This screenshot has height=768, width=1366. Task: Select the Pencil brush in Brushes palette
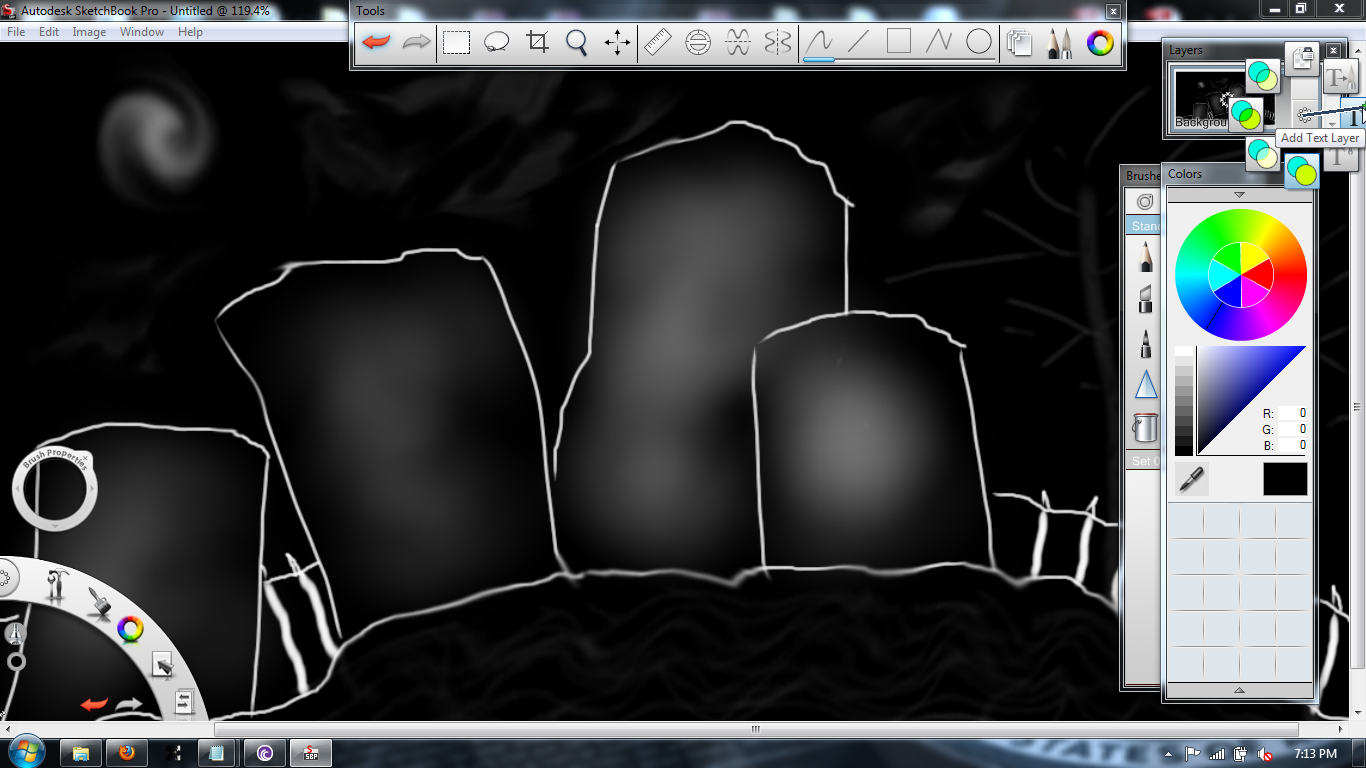click(x=1145, y=256)
